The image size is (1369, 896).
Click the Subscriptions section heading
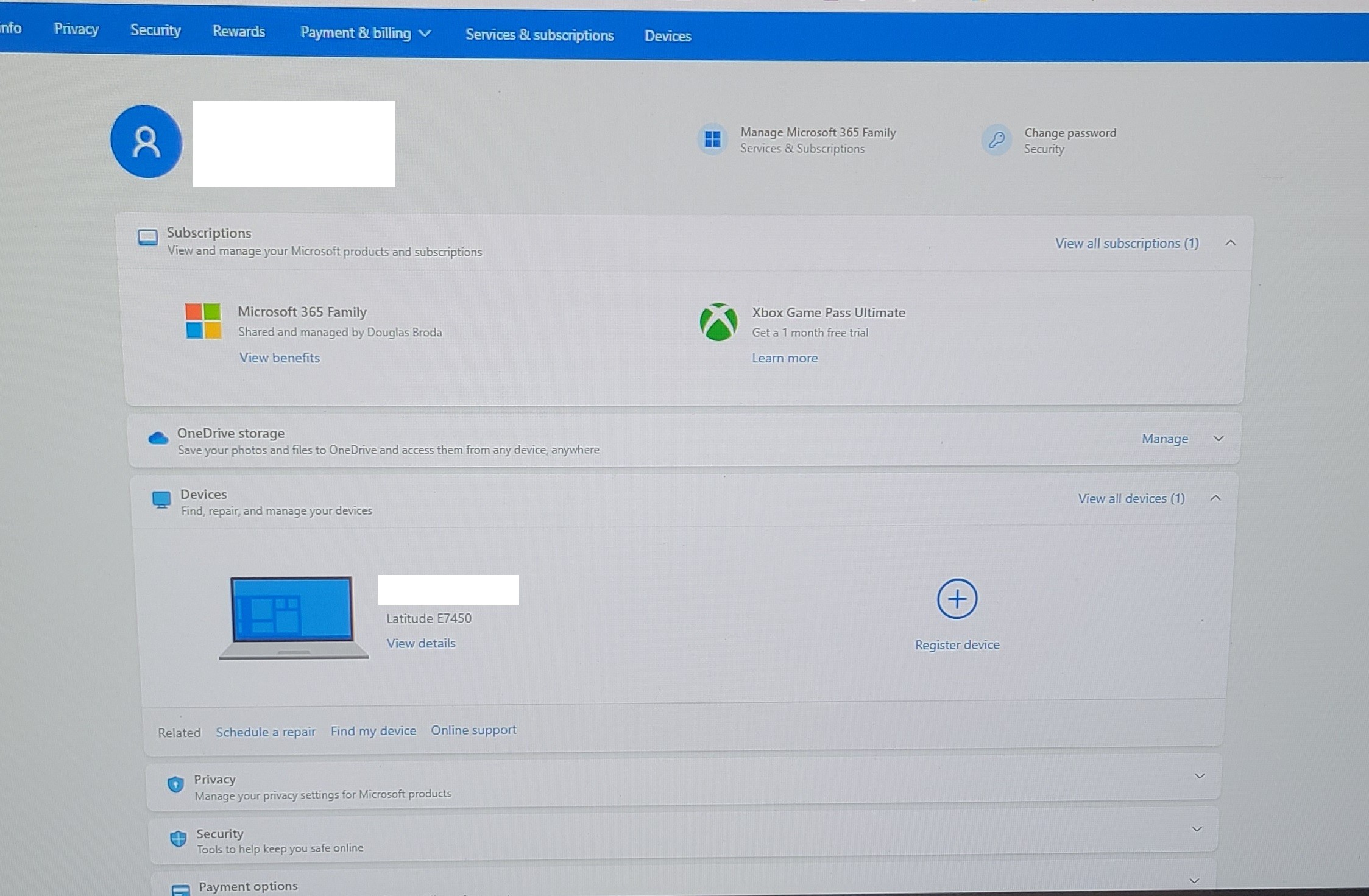[x=209, y=233]
